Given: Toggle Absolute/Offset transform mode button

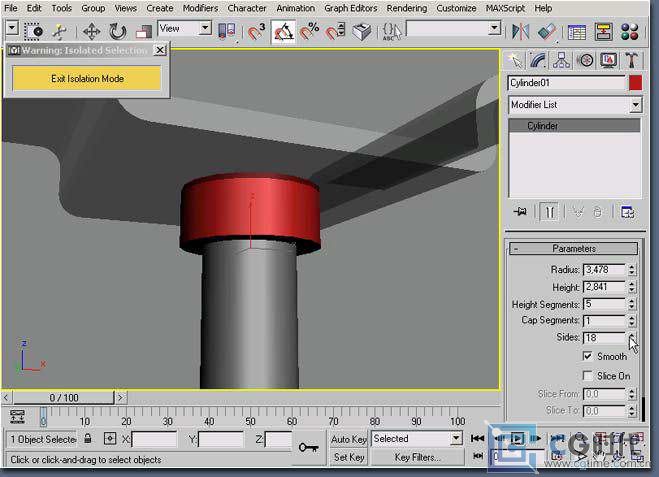Looking at the screenshot, I should tap(110, 439).
